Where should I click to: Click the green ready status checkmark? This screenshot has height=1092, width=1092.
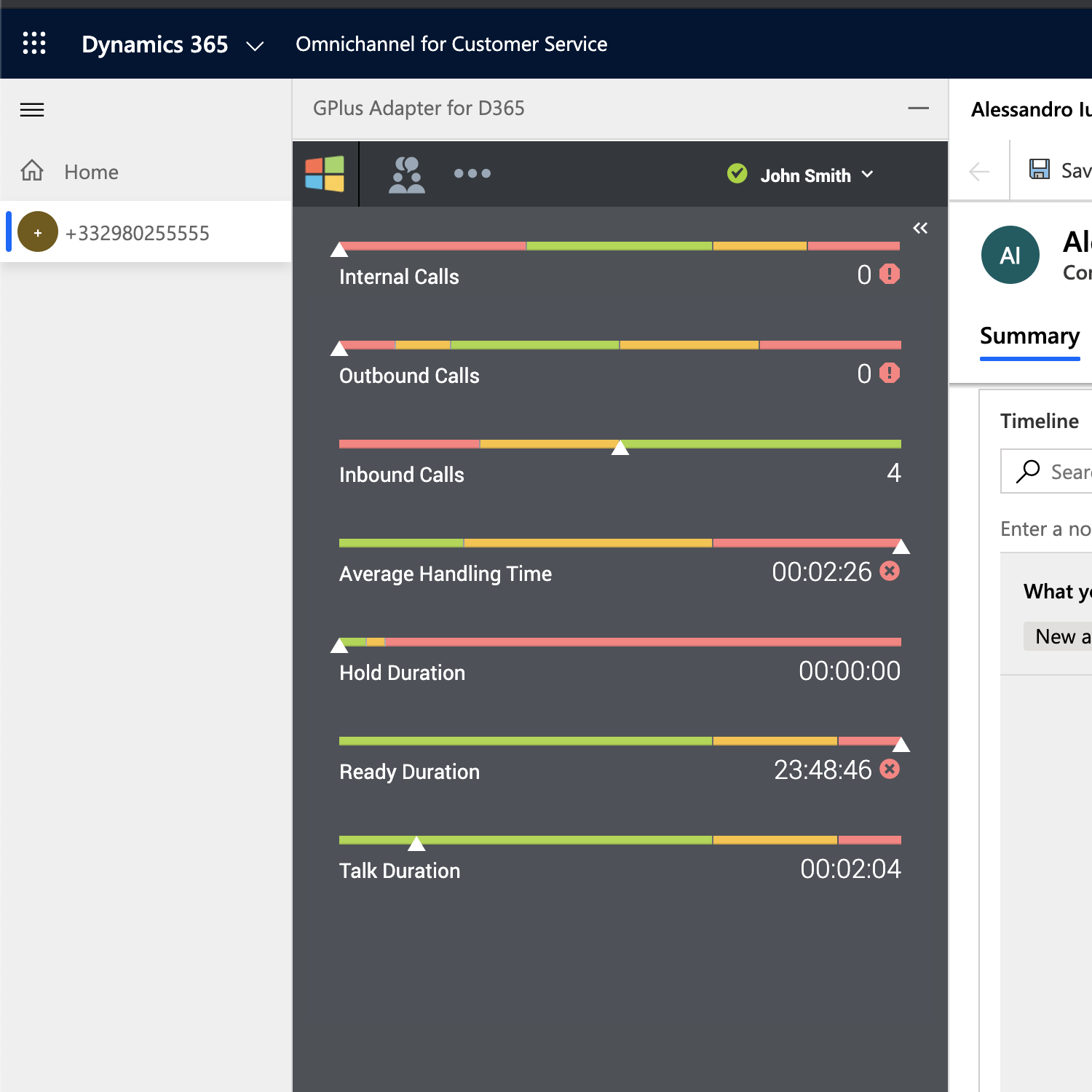pos(737,173)
